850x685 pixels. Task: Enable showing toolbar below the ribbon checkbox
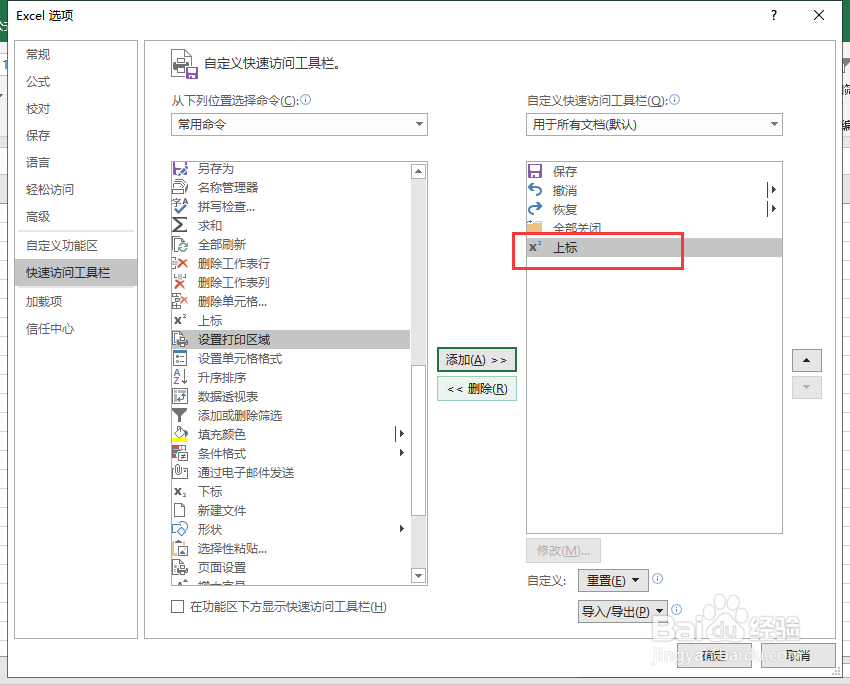click(177, 606)
